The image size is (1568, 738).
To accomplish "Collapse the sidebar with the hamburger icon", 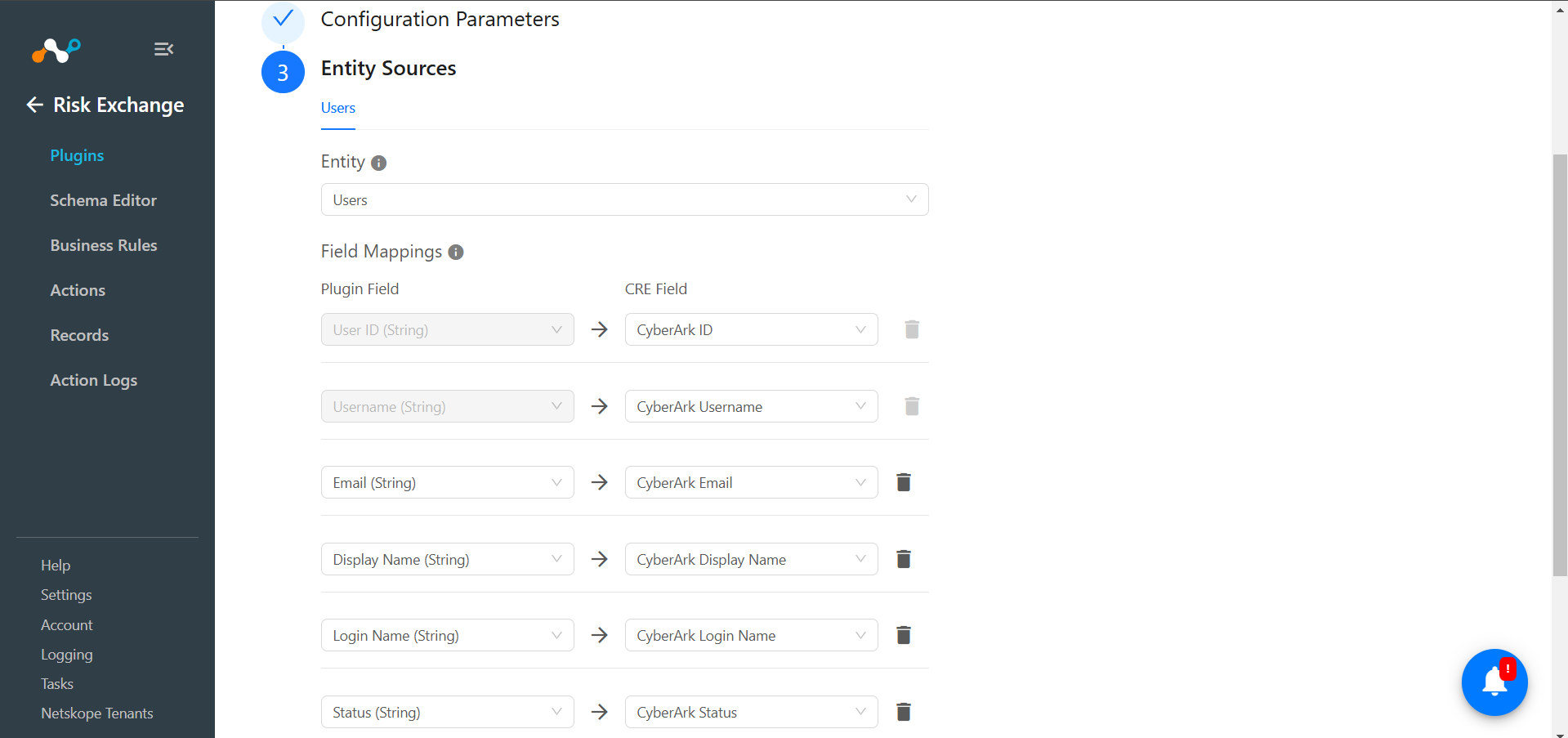I will (163, 49).
